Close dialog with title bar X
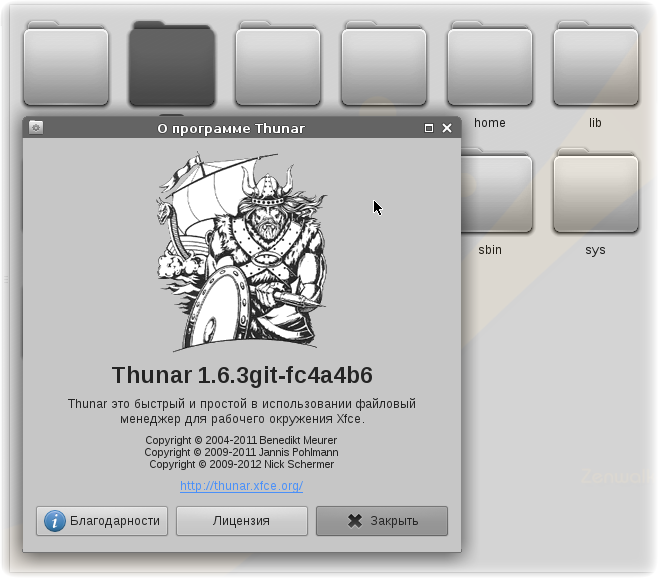 (447, 128)
